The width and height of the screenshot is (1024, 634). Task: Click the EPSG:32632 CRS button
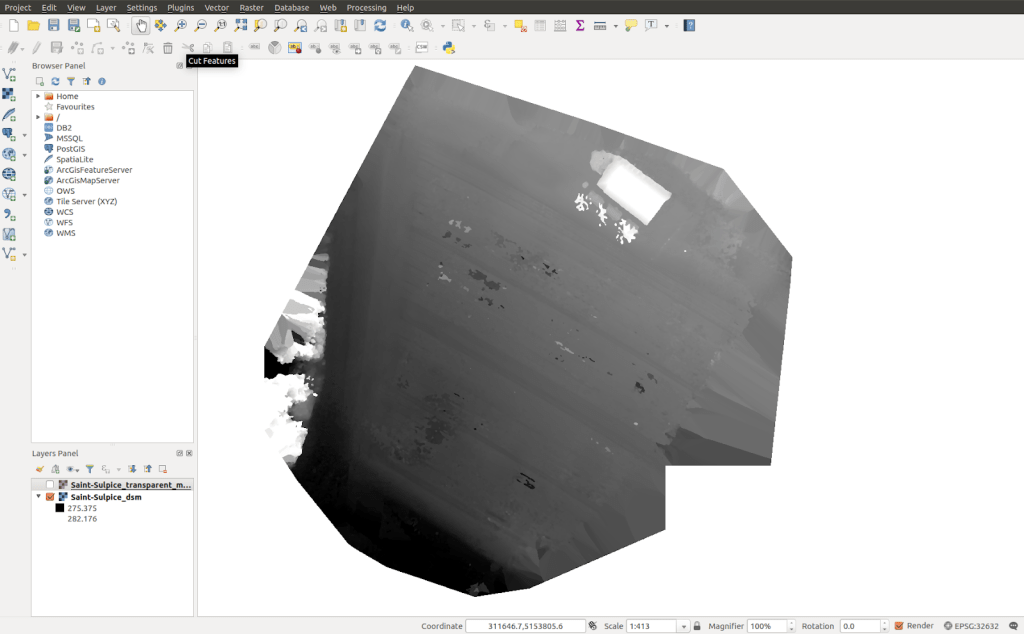970,626
